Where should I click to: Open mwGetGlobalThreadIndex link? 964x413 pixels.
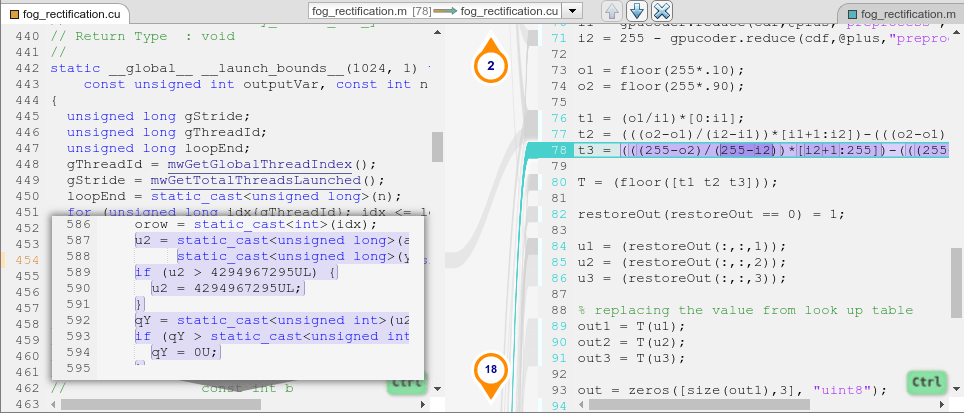pyautogui.click(x=259, y=165)
